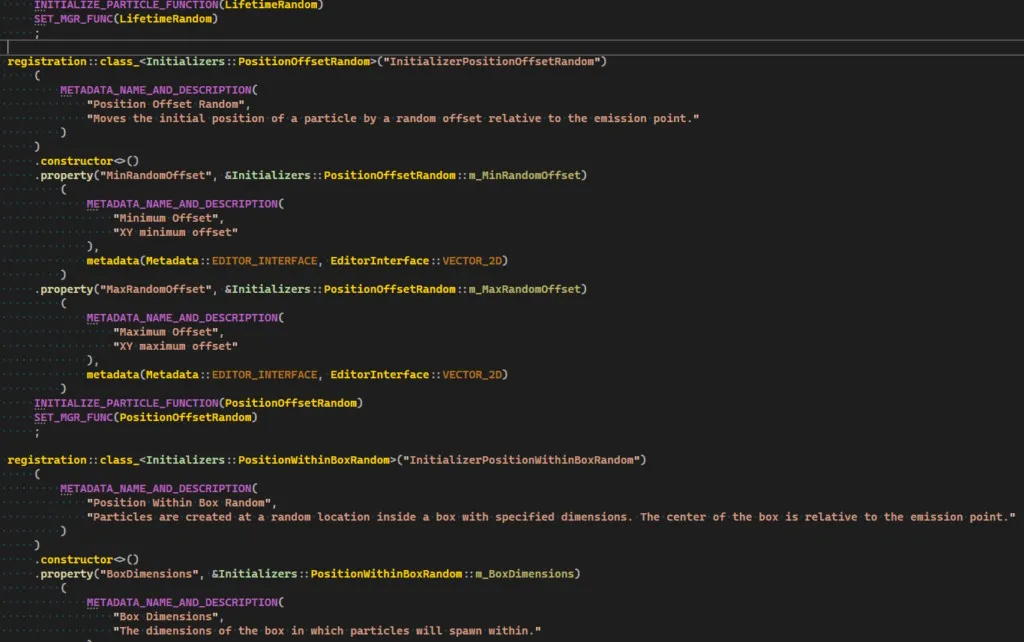Click the "BoxDimensions" property name string

pyautogui.click(x=149, y=574)
